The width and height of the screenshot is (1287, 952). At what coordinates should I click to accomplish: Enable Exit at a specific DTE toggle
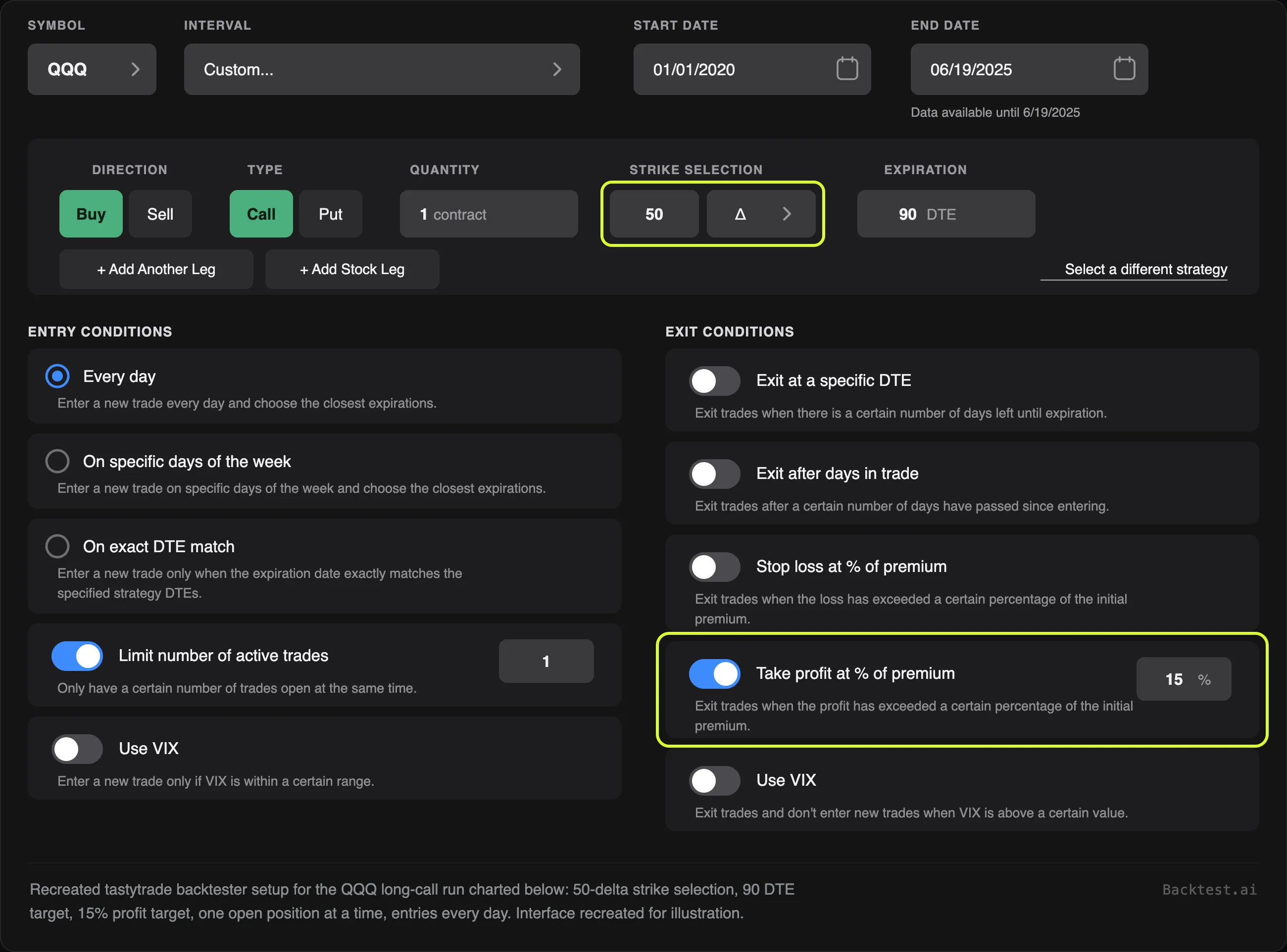715,381
